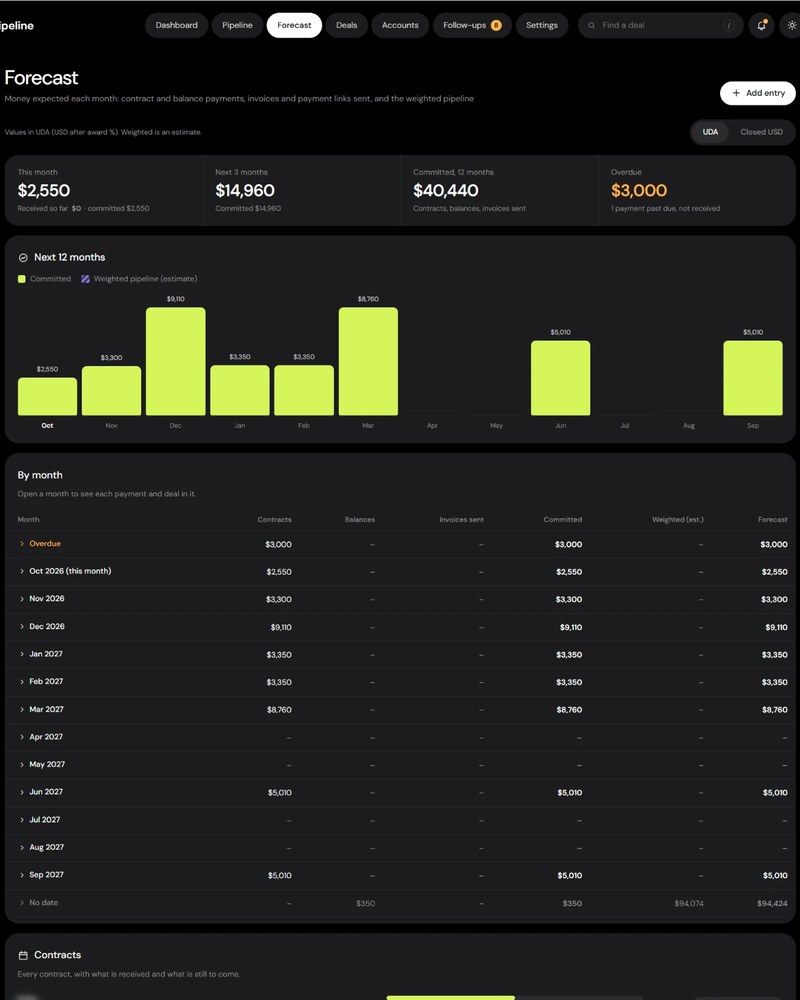Click the Add entry button

coord(758,93)
